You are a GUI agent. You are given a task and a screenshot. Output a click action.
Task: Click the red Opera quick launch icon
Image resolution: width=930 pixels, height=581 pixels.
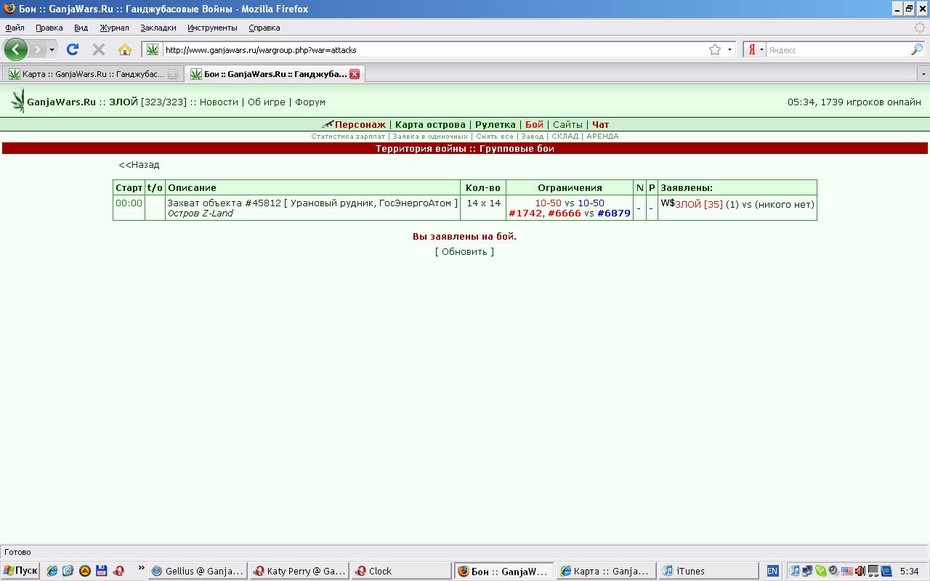(x=119, y=571)
